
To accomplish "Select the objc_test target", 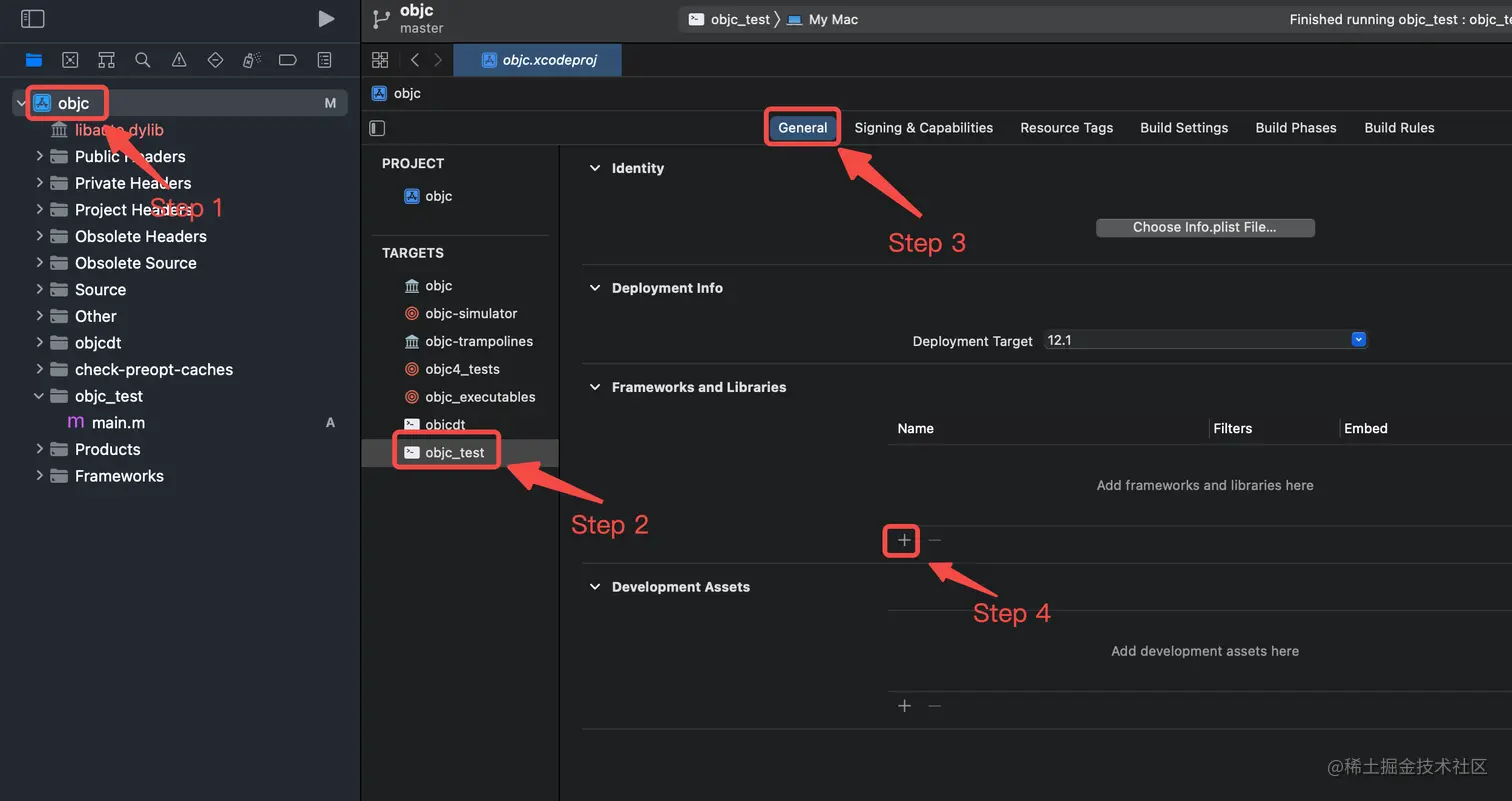I will 459,452.
